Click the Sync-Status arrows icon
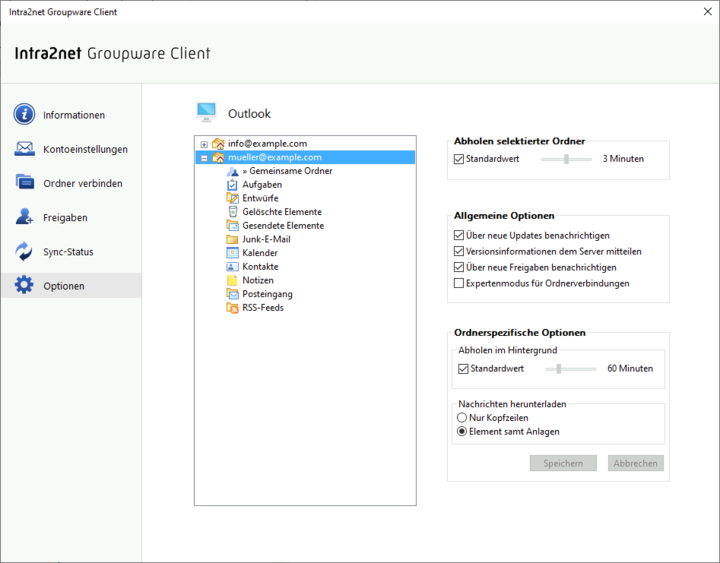Screen dimensions: 720x563 pos(24,251)
